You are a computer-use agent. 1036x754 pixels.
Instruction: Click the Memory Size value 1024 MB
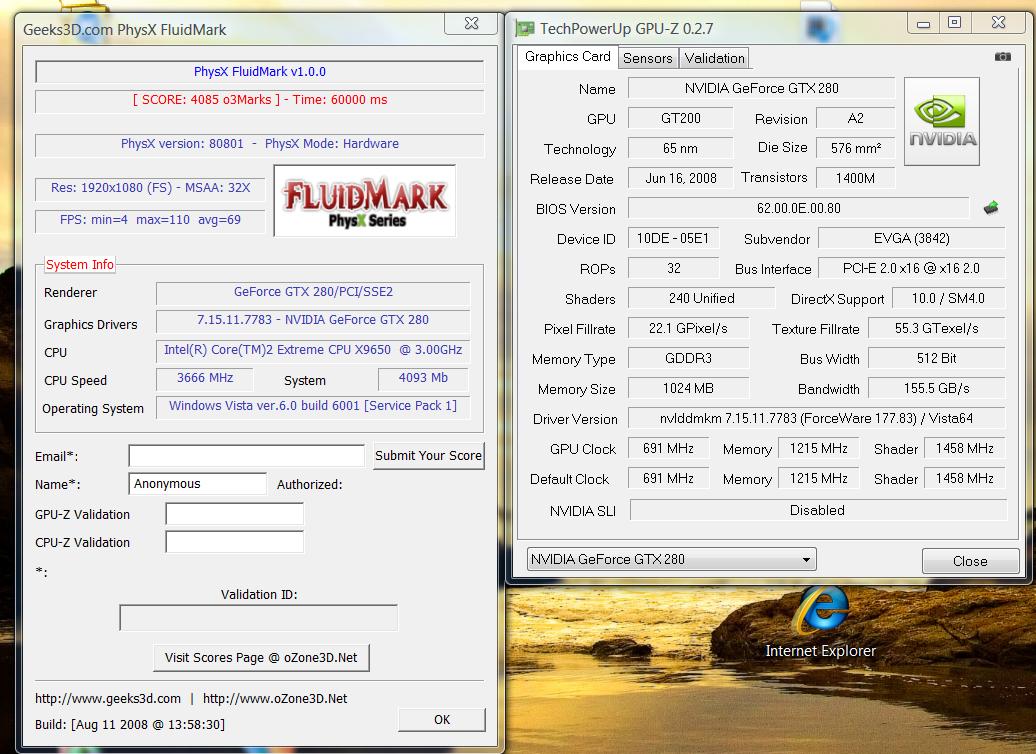[688, 389]
